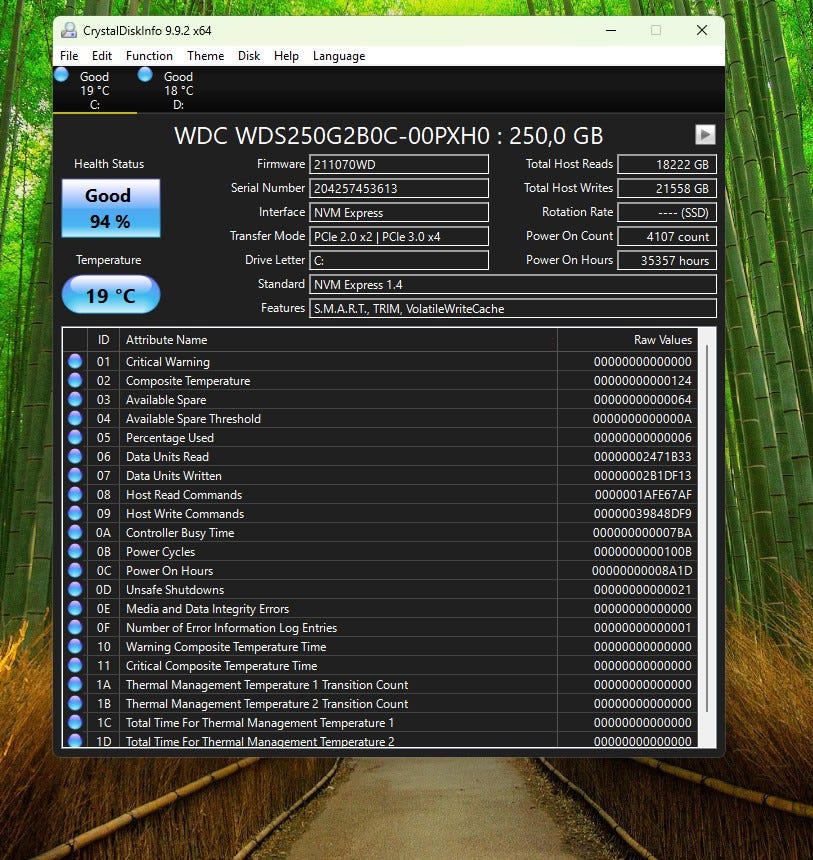Click the Attribute Name column header

[338, 340]
